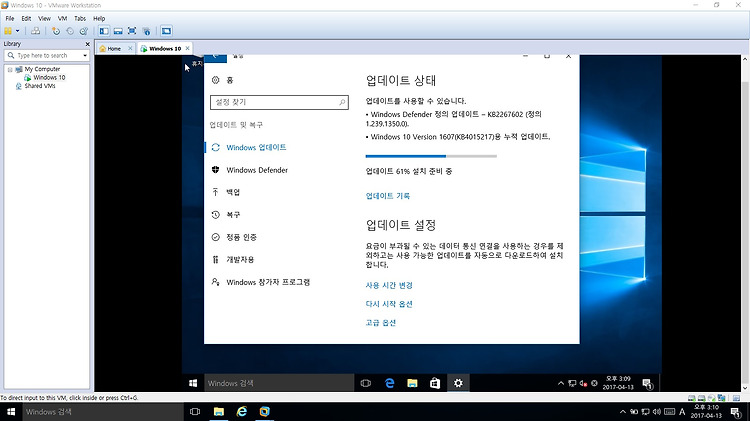Launch Edge from the guest taskbar
Viewport: 750px width, 421px height.
coord(389,383)
